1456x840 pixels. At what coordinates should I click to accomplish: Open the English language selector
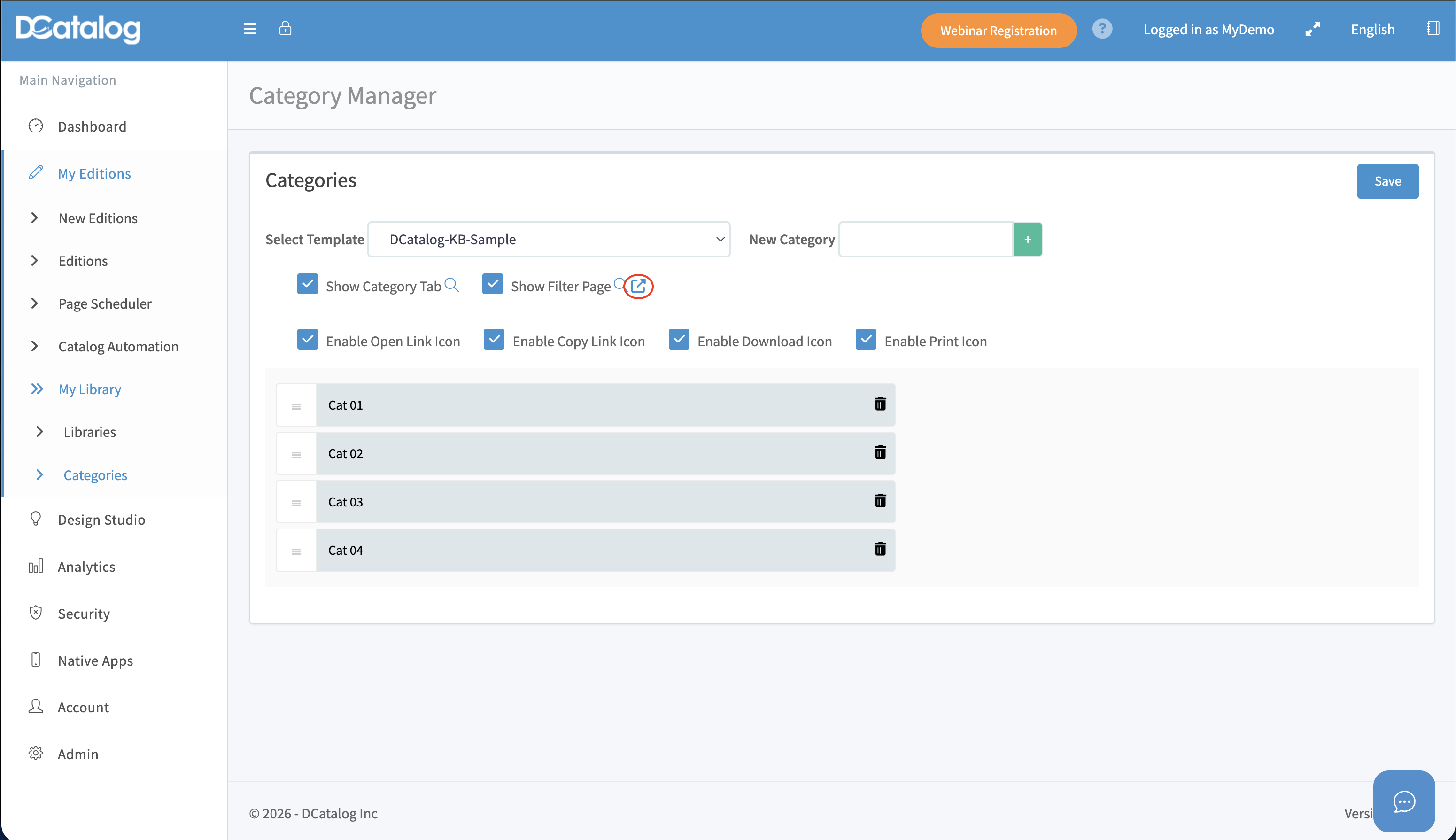point(1372,30)
